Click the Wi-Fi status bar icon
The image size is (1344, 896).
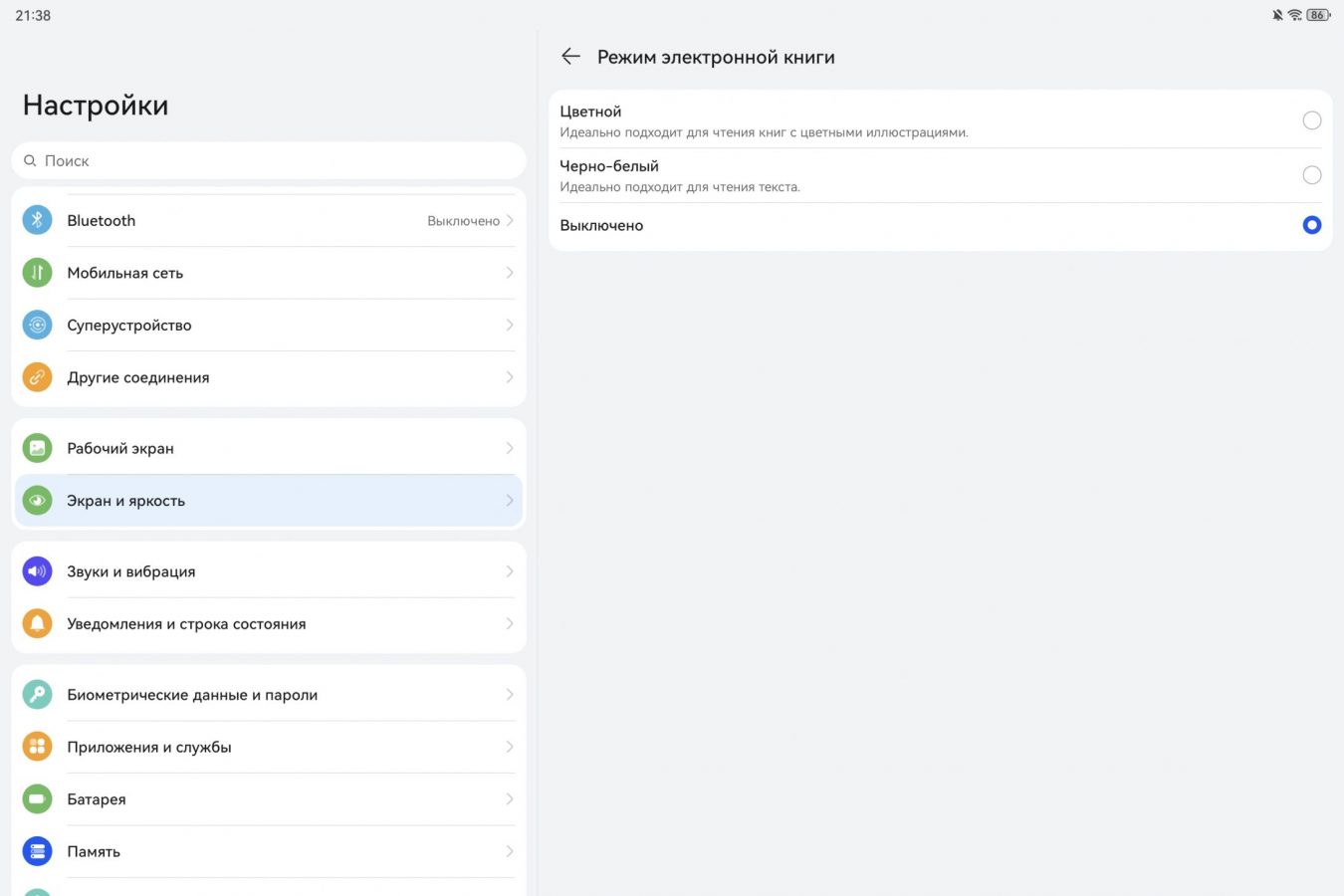tap(1295, 15)
